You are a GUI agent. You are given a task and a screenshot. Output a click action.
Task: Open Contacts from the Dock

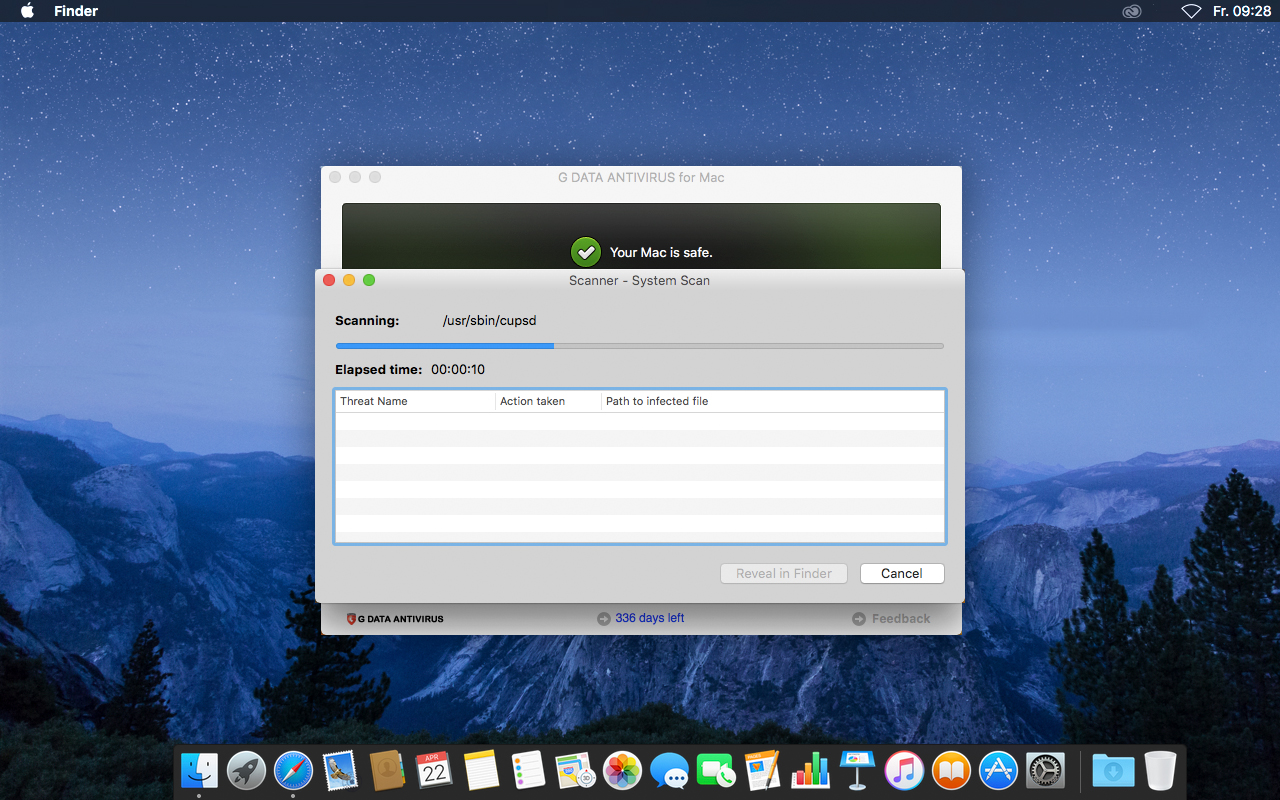point(387,770)
